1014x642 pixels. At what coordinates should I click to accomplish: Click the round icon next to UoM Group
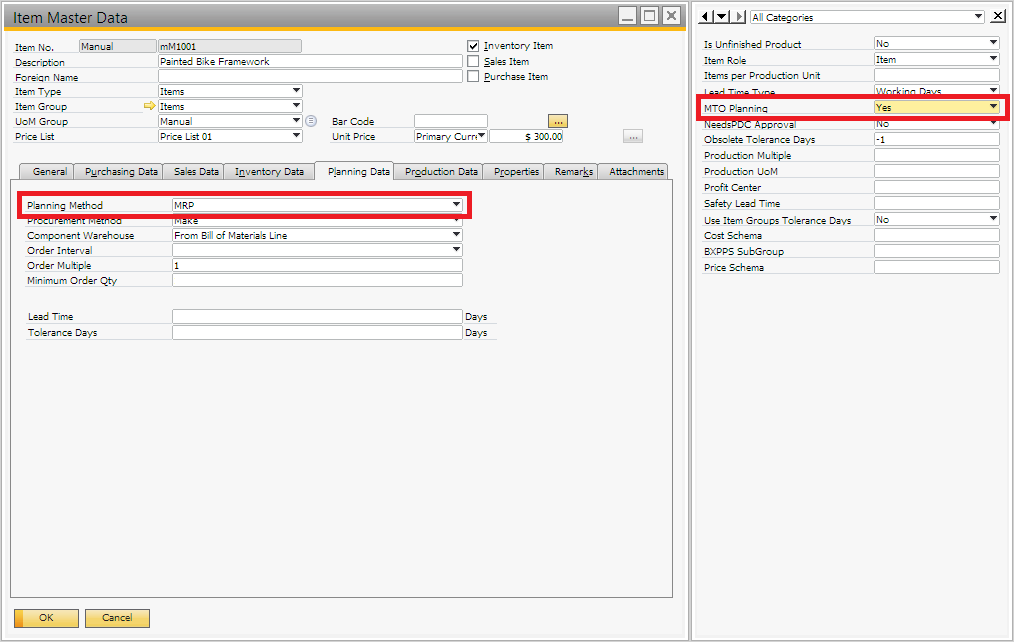click(311, 121)
